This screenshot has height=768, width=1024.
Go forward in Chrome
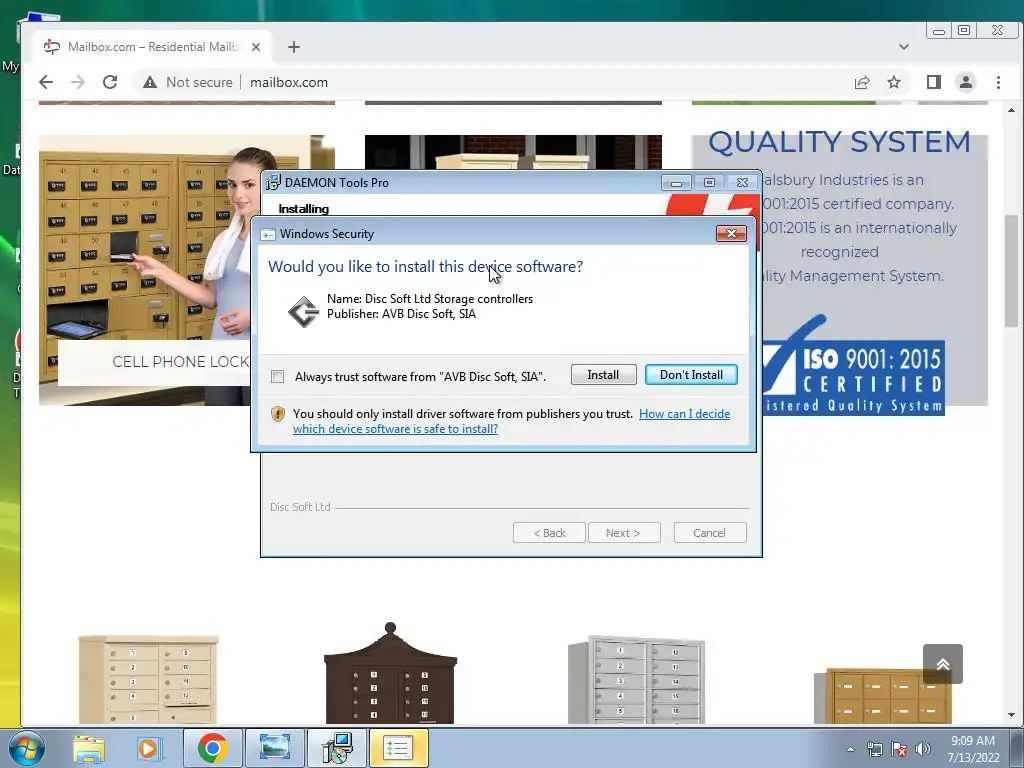pos(78,82)
